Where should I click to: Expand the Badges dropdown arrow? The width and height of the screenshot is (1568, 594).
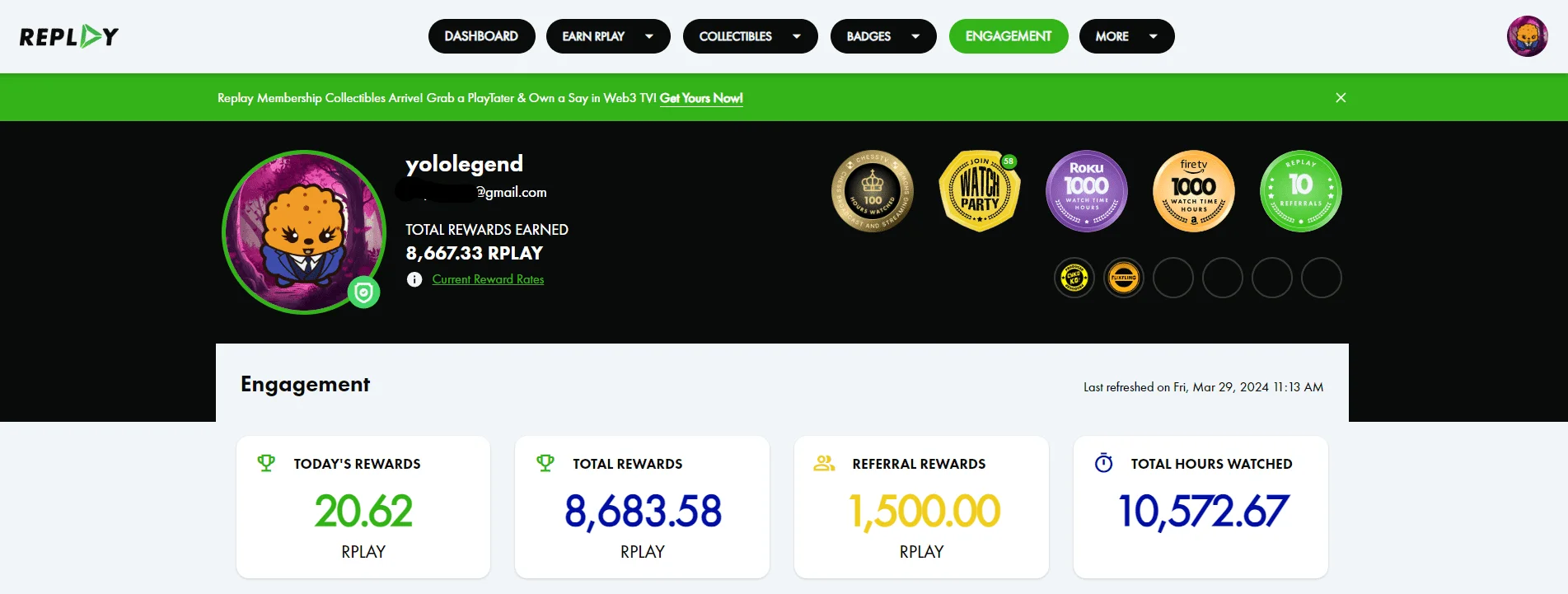point(915,36)
